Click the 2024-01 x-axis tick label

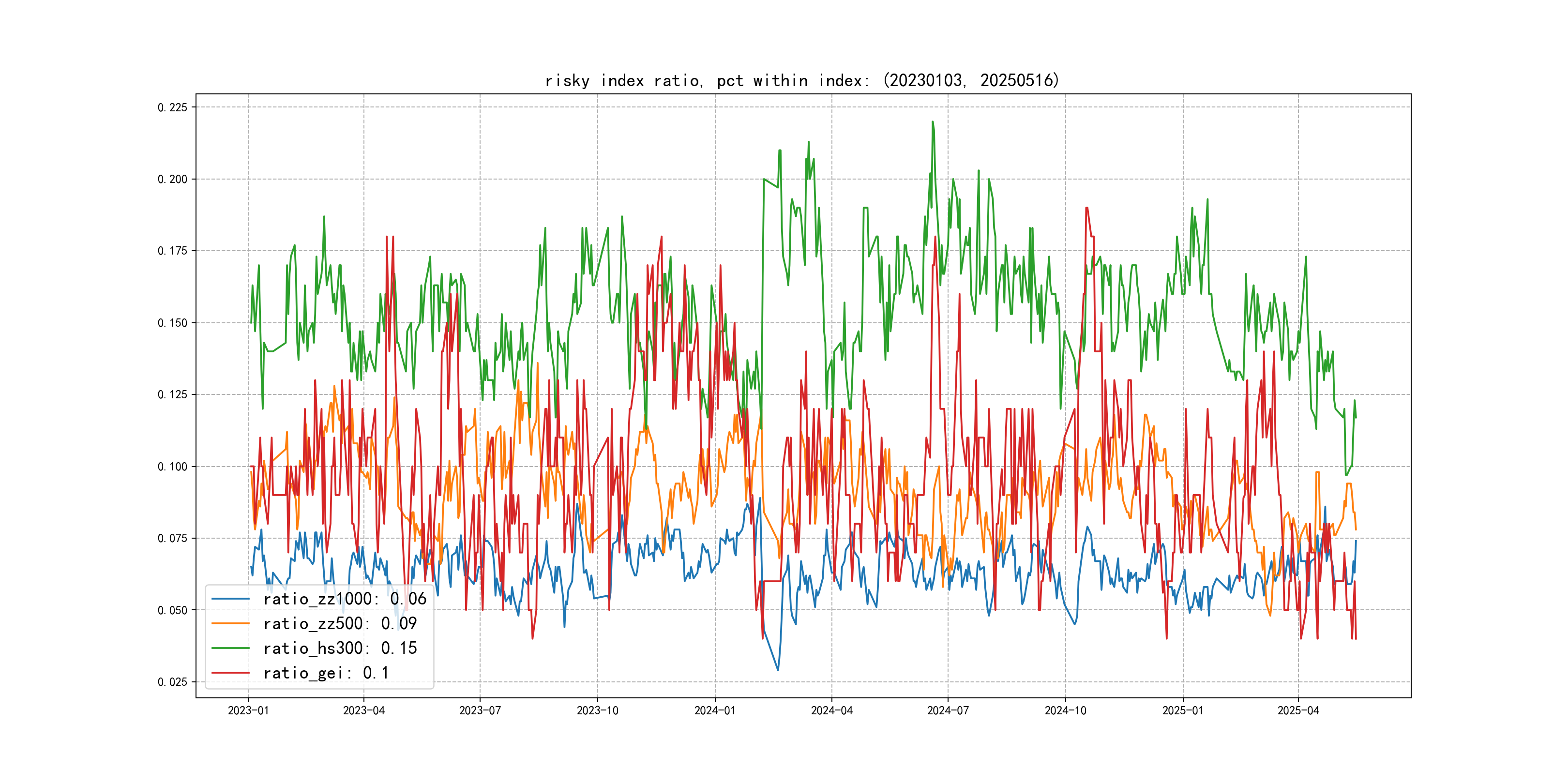coord(715,710)
